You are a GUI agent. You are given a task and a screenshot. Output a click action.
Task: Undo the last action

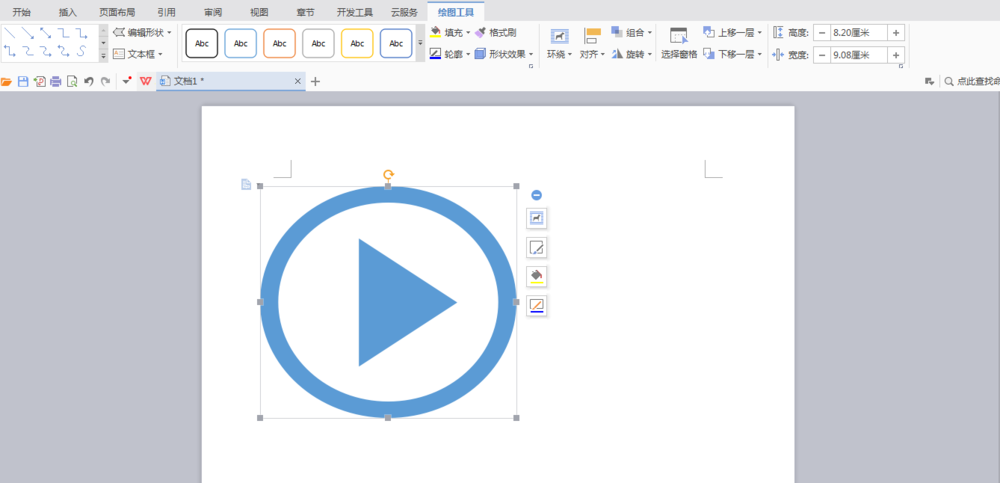pyautogui.click(x=89, y=81)
